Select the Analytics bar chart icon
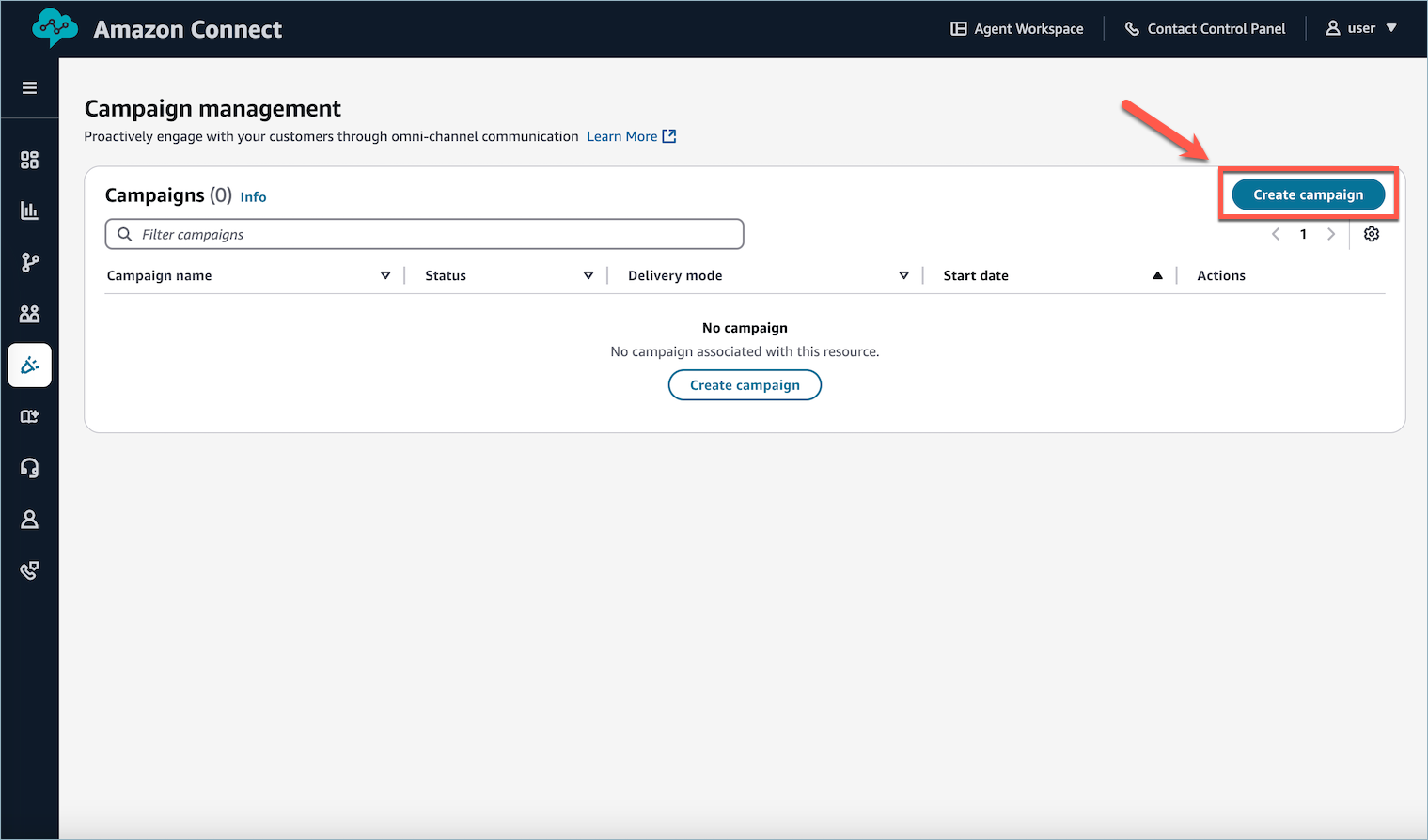 pyautogui.click(x=29, y=210)
